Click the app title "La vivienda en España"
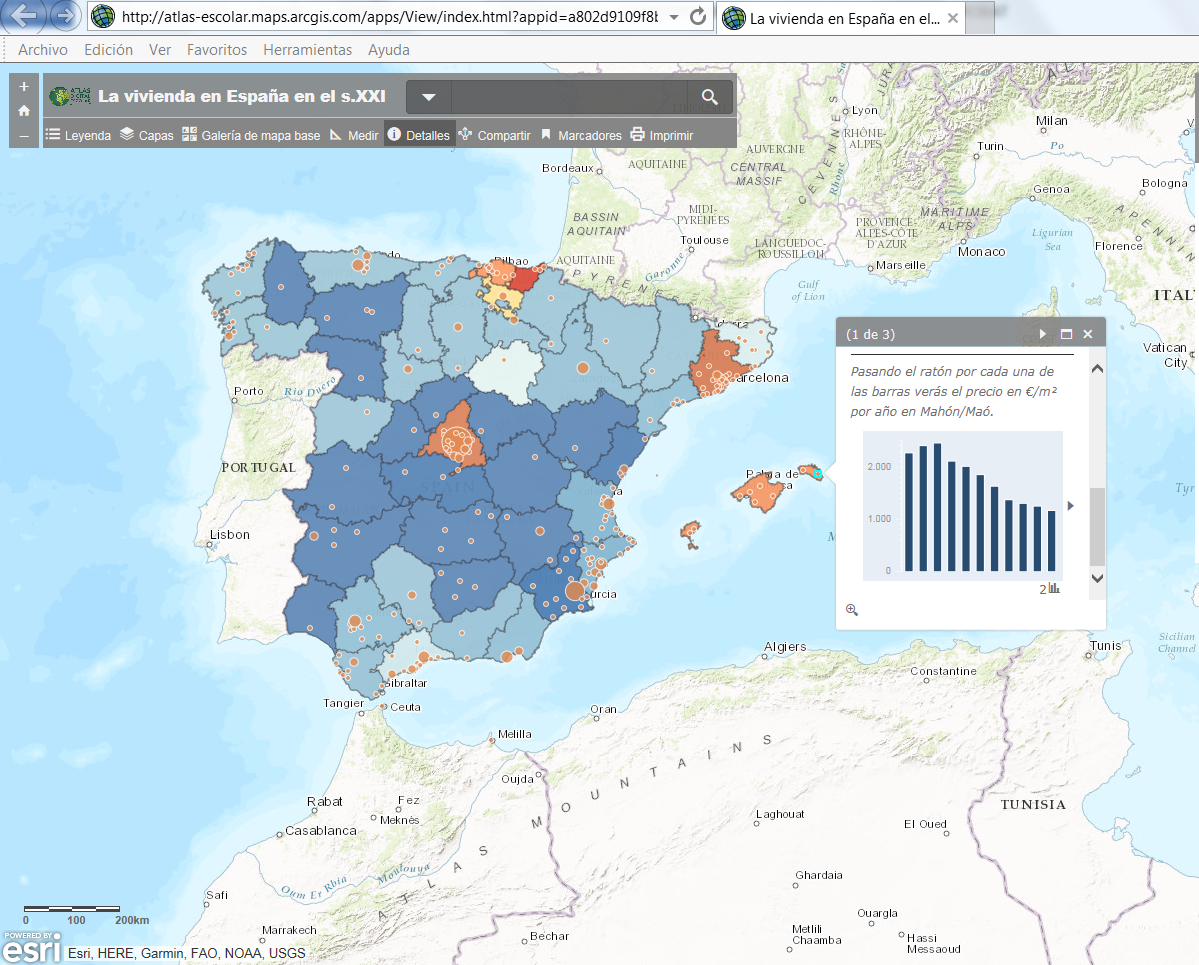 point(242,96)
